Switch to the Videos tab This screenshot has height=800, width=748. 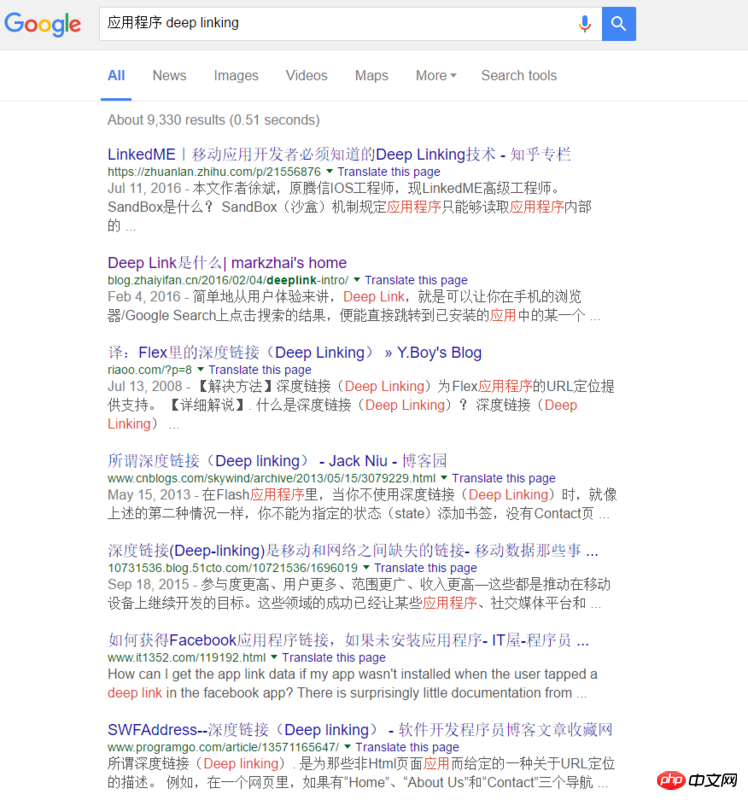(307, 76)
